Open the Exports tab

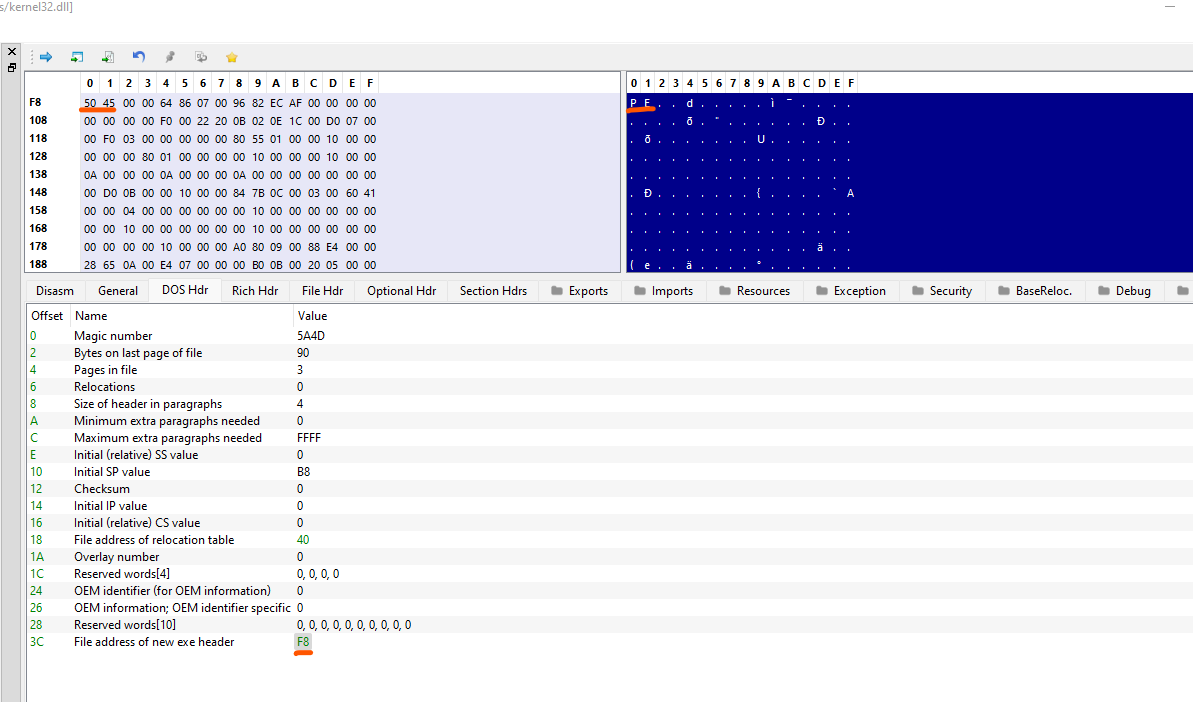pos(580,291)
